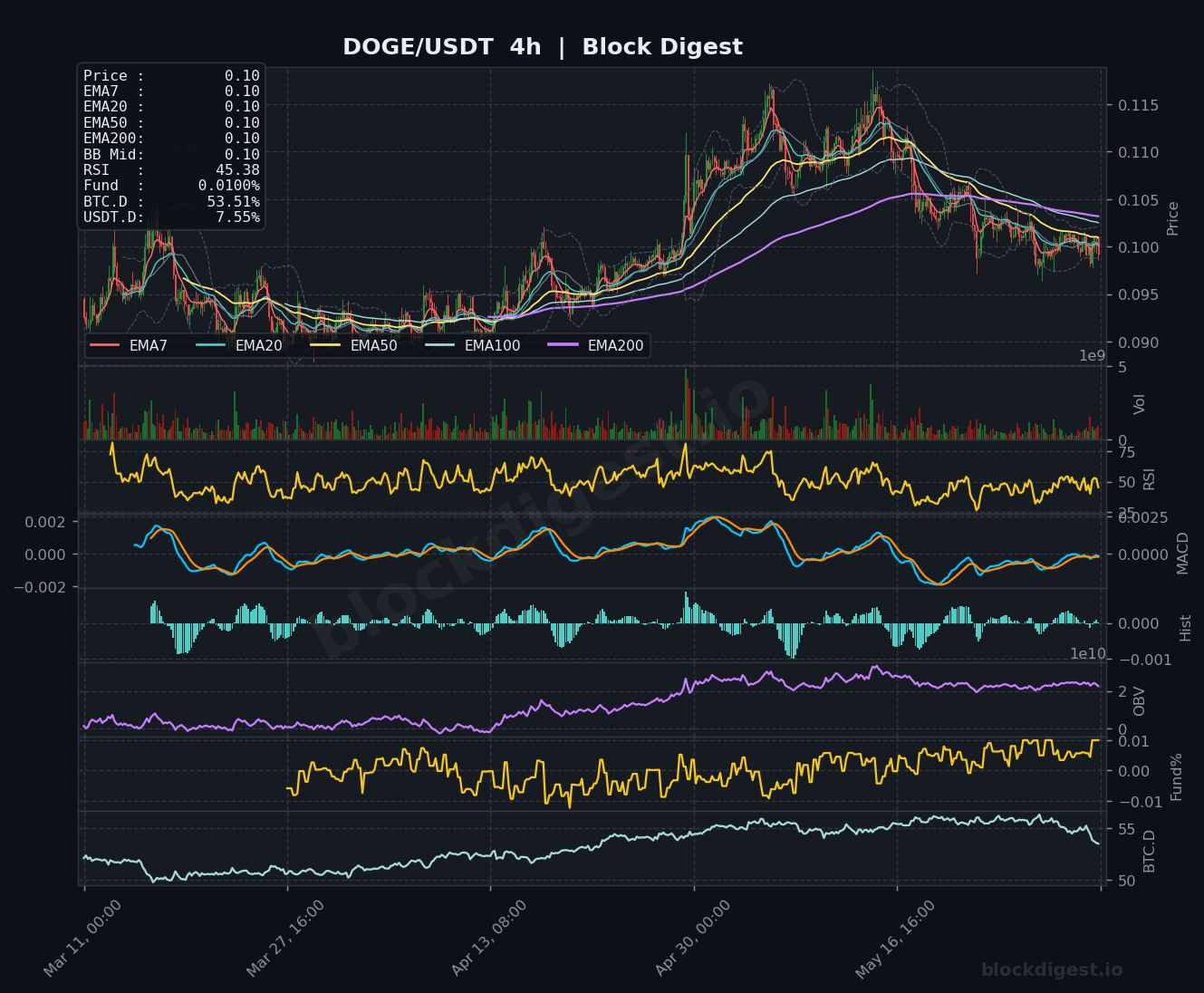Click the 55 tick on the BTC.D axis
Screen dimensions: 1204x993
click(x=1127, y=829)
